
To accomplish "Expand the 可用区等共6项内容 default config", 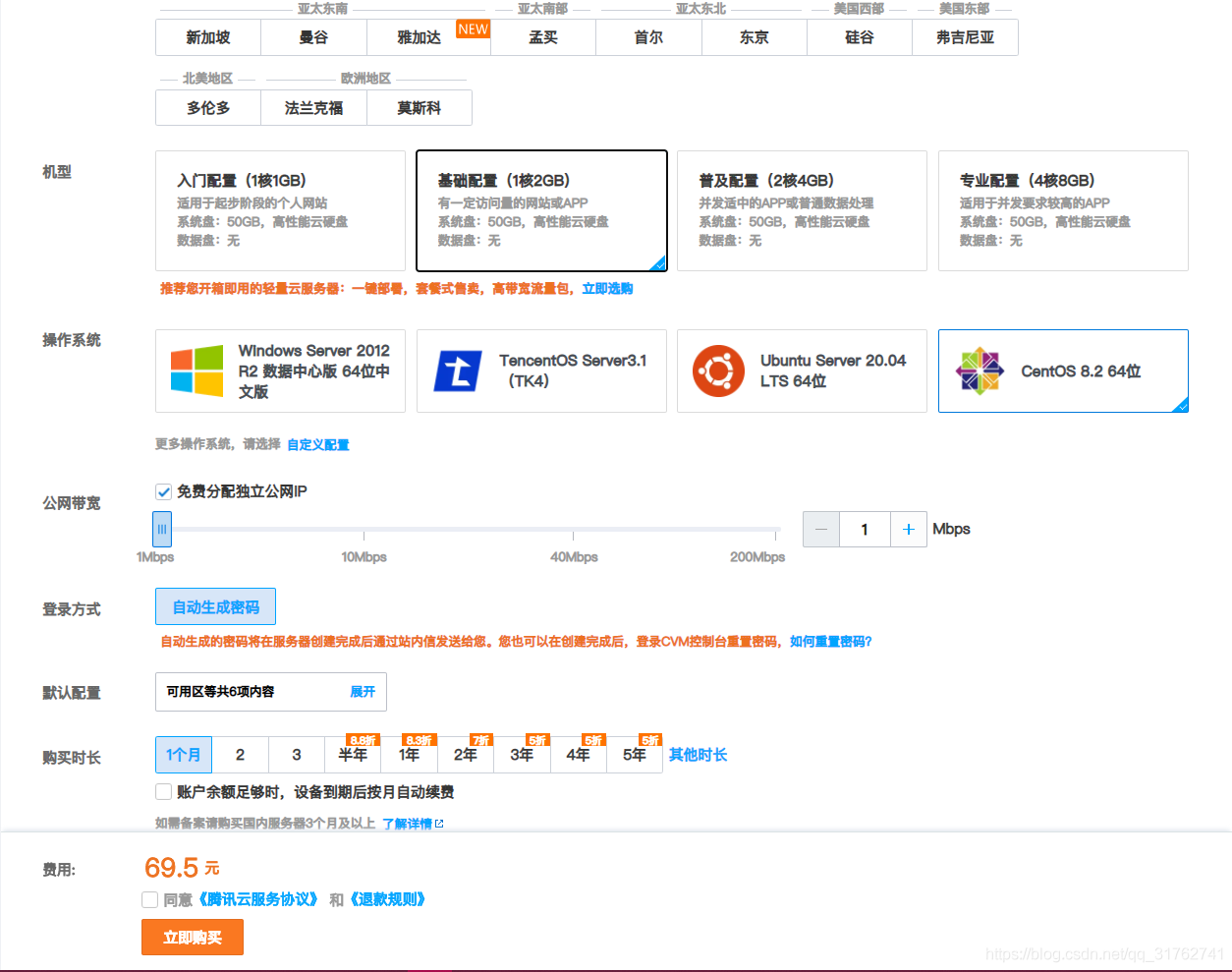I will point(363,692).
